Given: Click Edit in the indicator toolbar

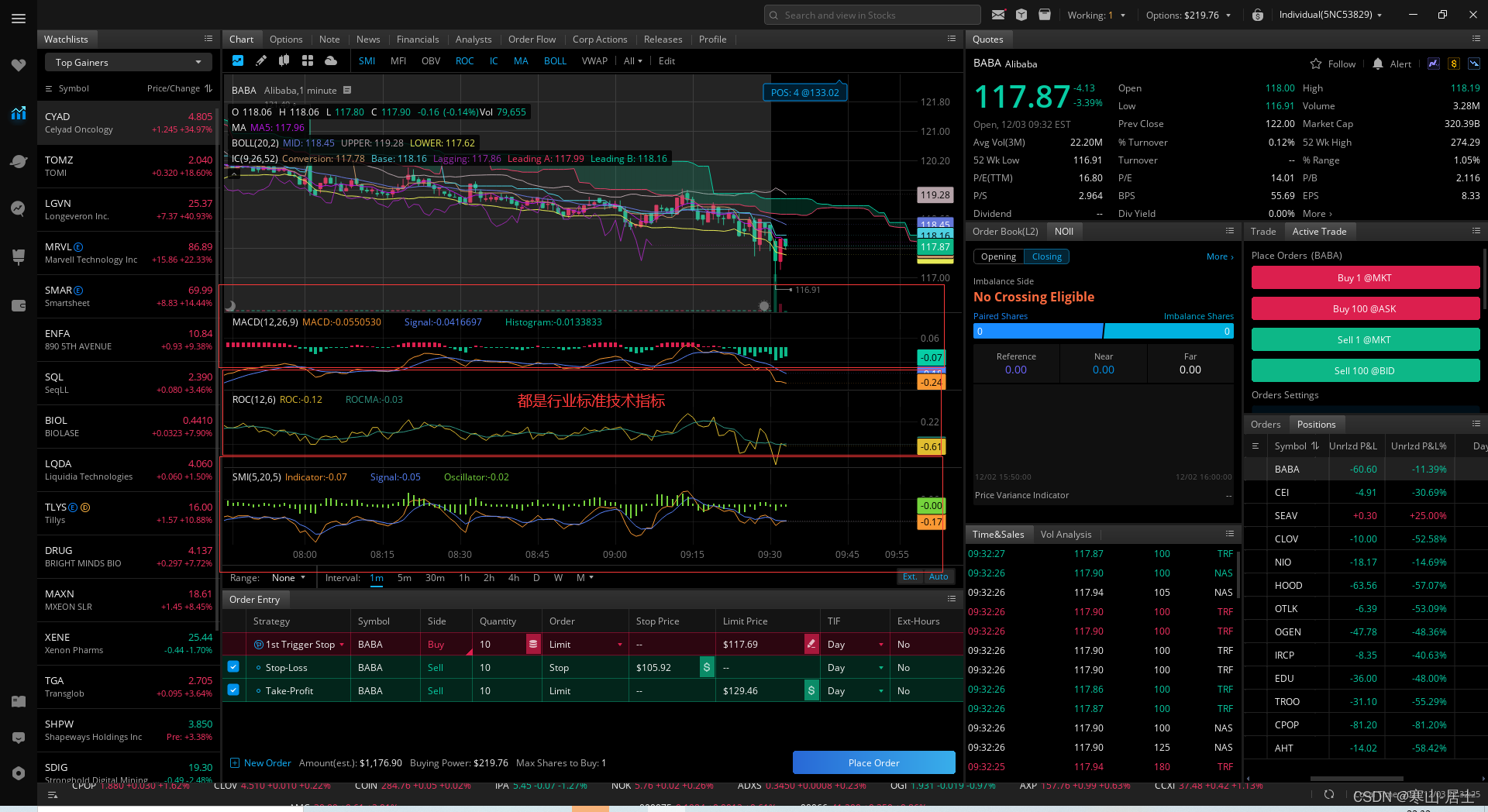Looking at the screenshot, I should [666, 60].
